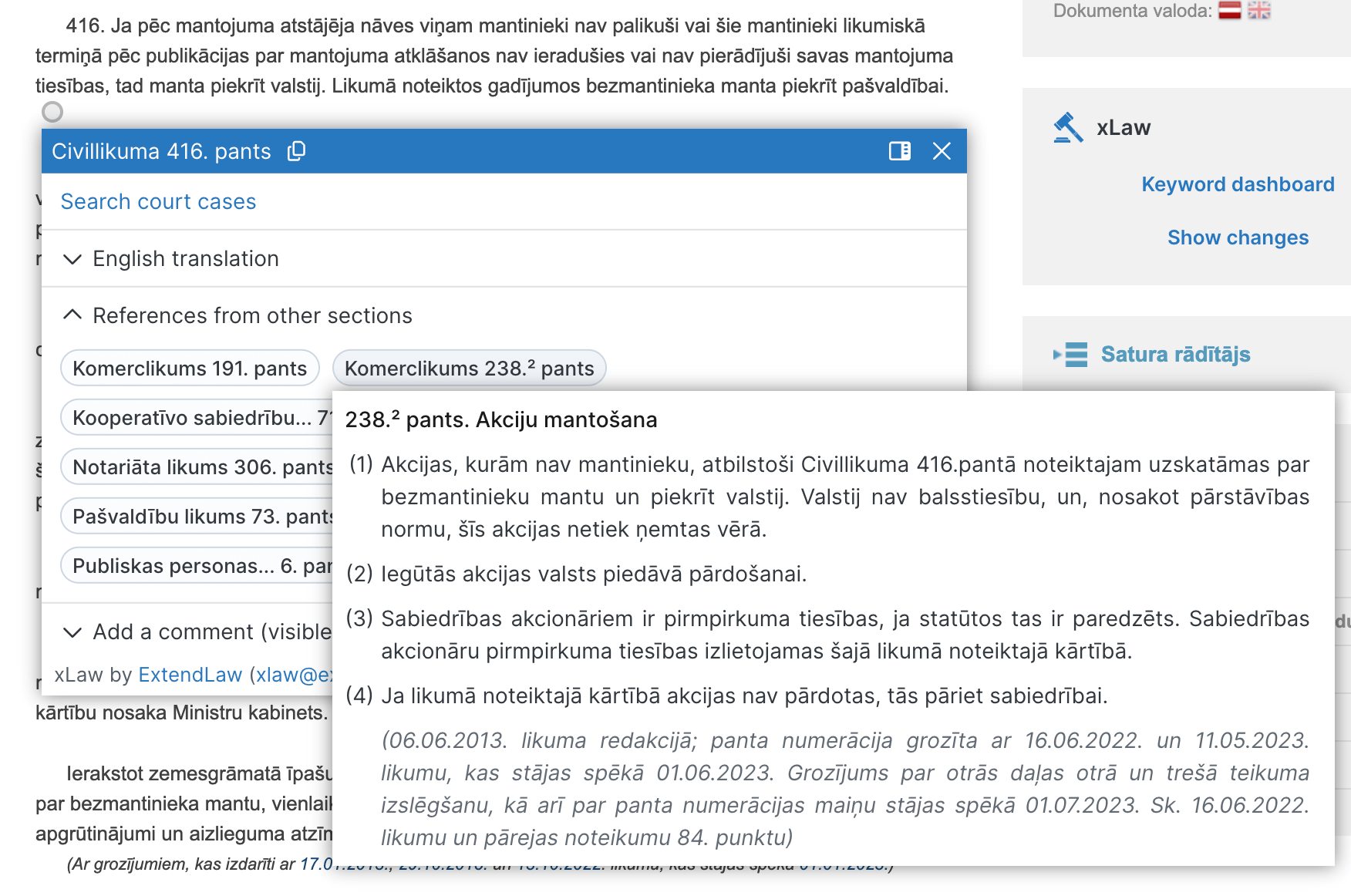This screenshot has width=1351, height=896.
Task: Open Notariāta likums 306. pants reference
Action: tap(197, 467)
